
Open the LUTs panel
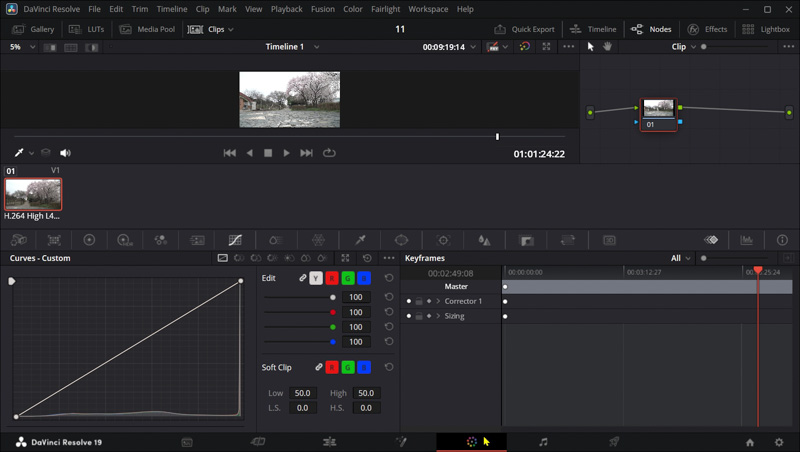86,30
